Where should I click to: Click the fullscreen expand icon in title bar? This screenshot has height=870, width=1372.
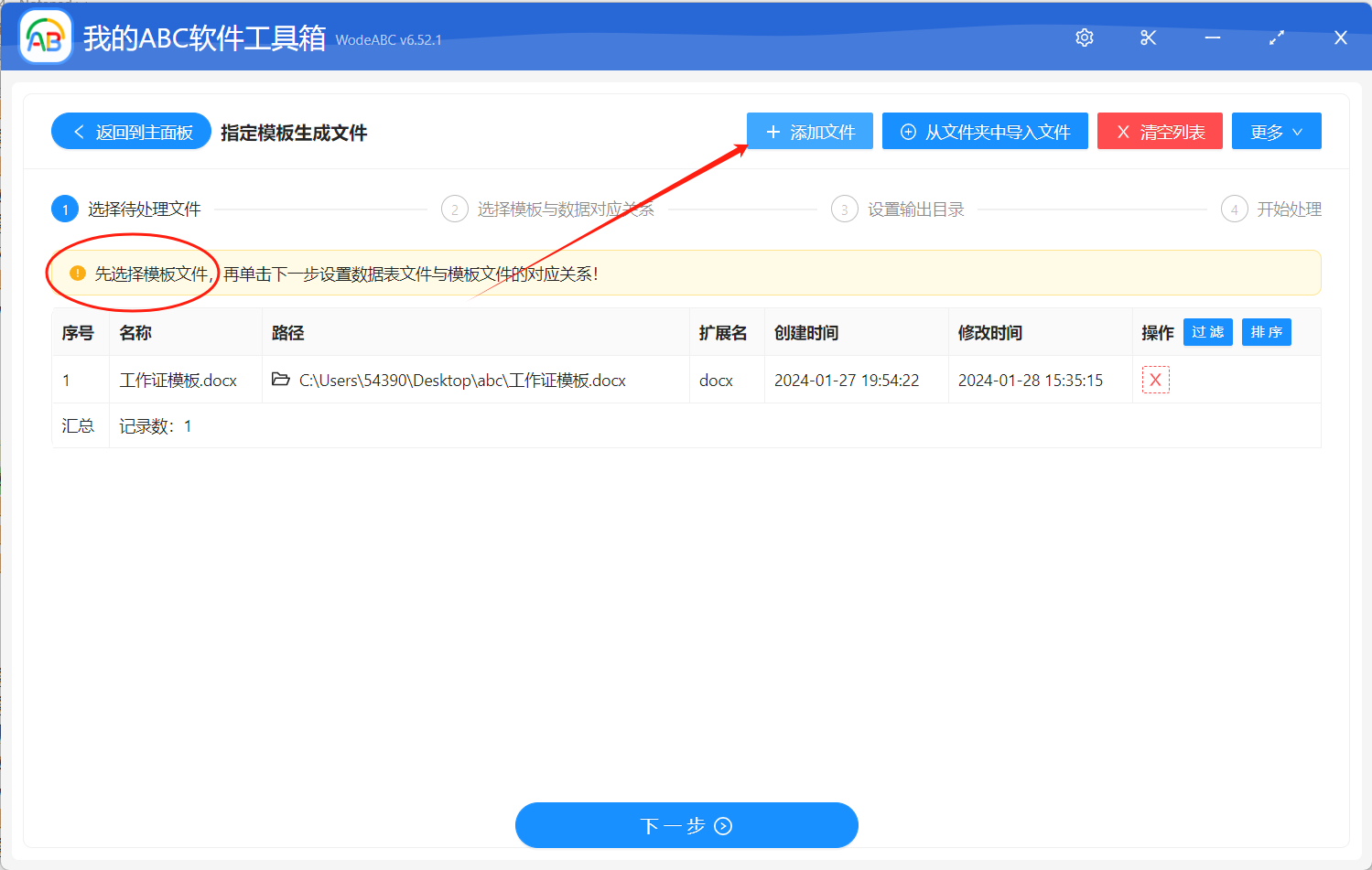tap(1276, 38)
